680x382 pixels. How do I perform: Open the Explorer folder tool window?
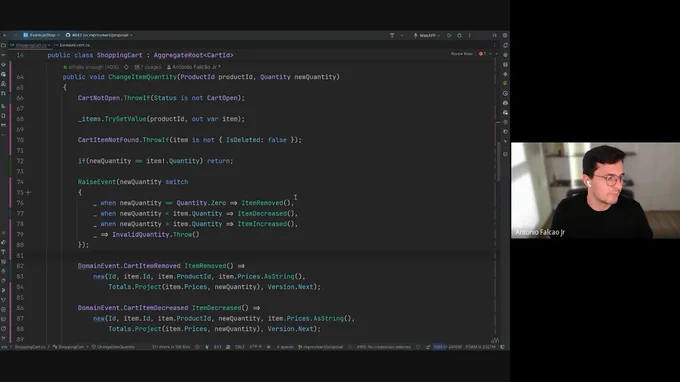point(3,45)
